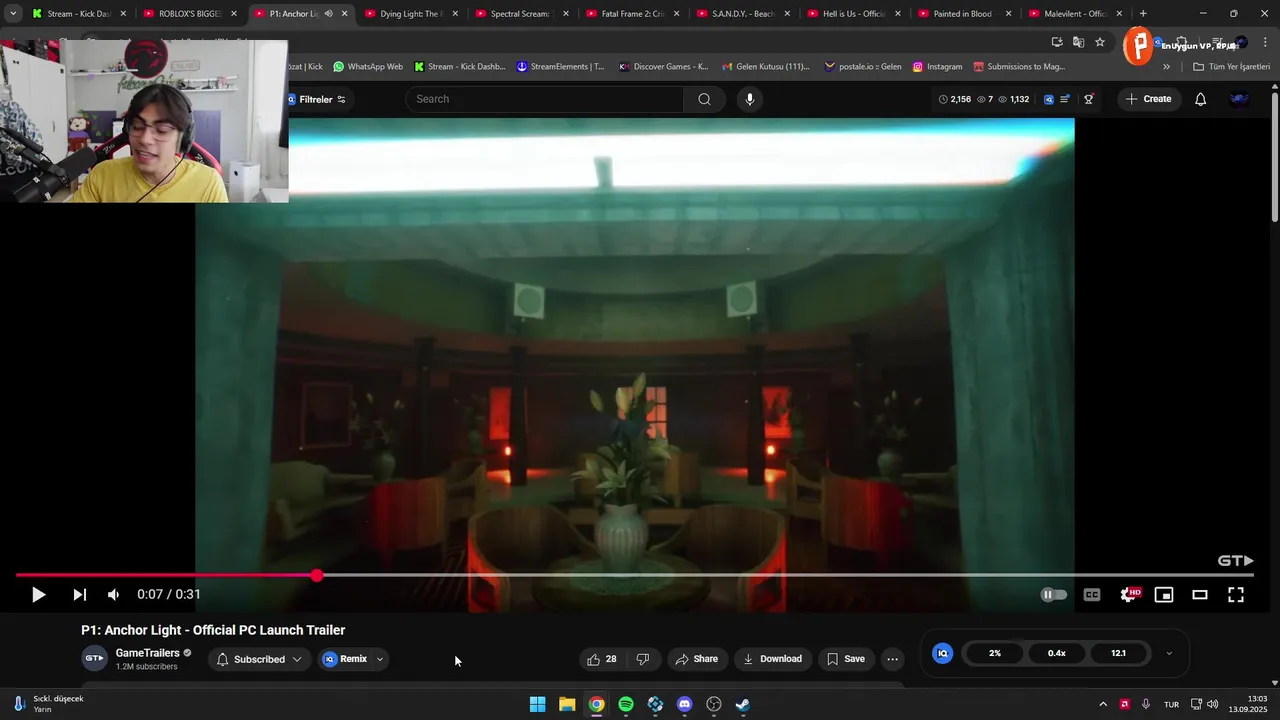Show more bookmarks chevron
The height and width of the screenshot is (720, 1280).
[x=1166, y=67]
